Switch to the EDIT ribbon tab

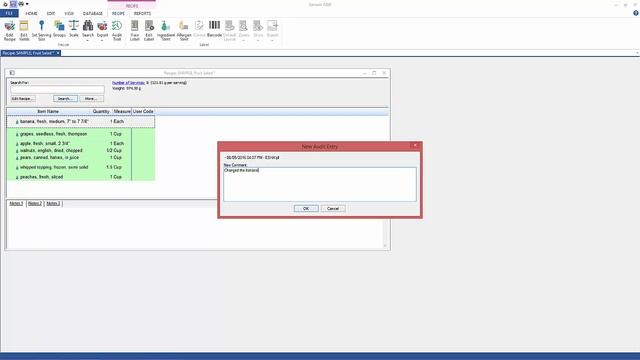pyautogui.click(x=51, y=13)
